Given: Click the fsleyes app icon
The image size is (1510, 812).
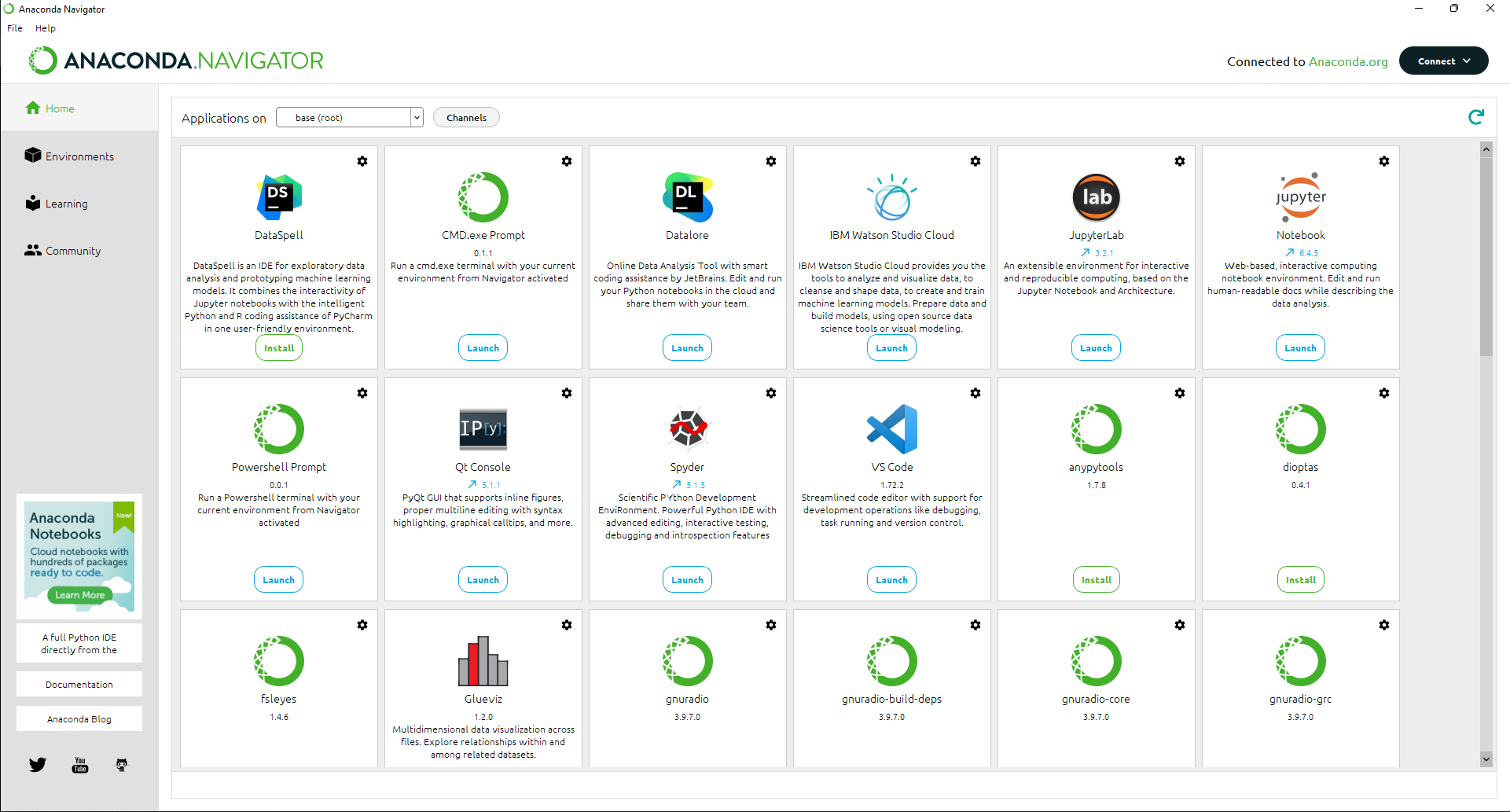Looking at the screenshot, I should click(x=279, y=661).
